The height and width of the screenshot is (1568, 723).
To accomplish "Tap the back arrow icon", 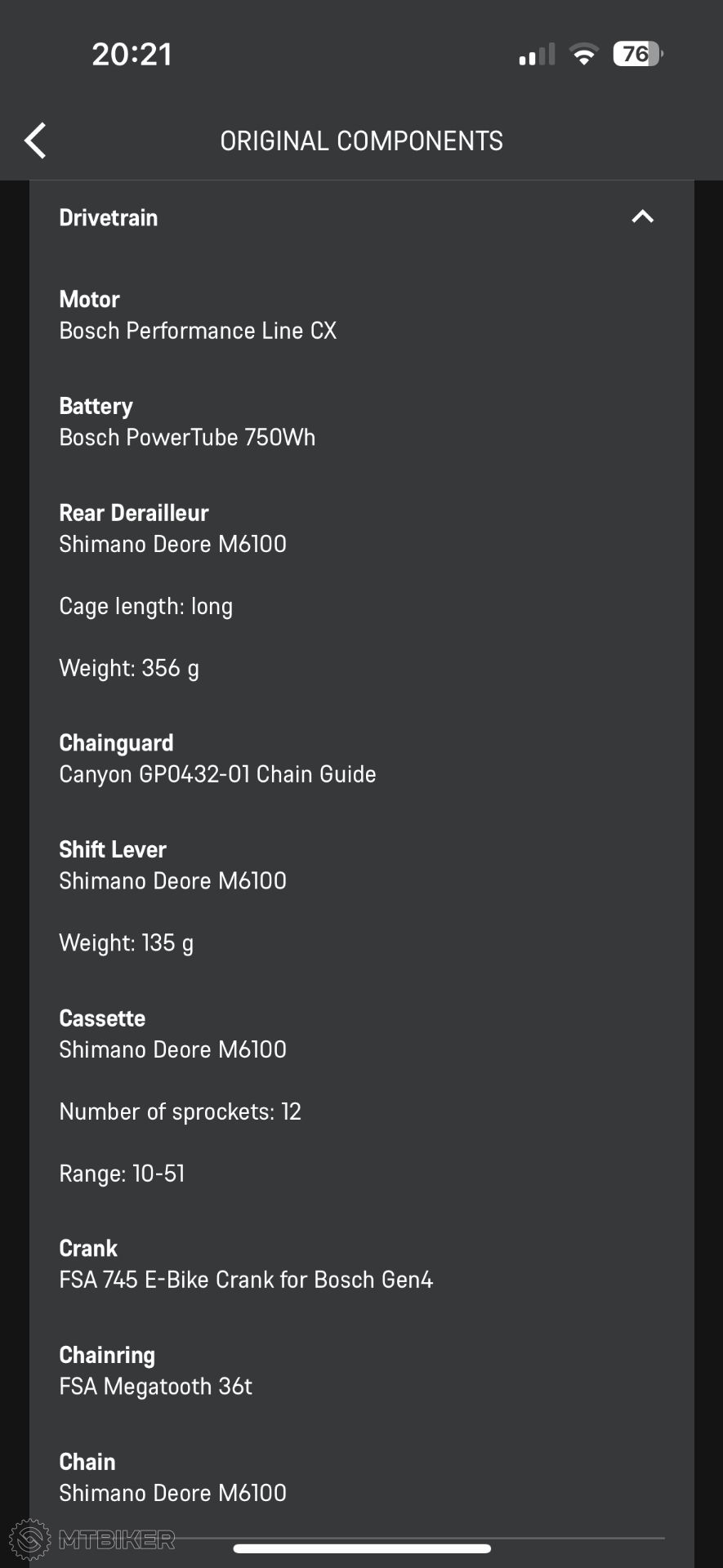I will pyautogui.click(x=35, y=141).
